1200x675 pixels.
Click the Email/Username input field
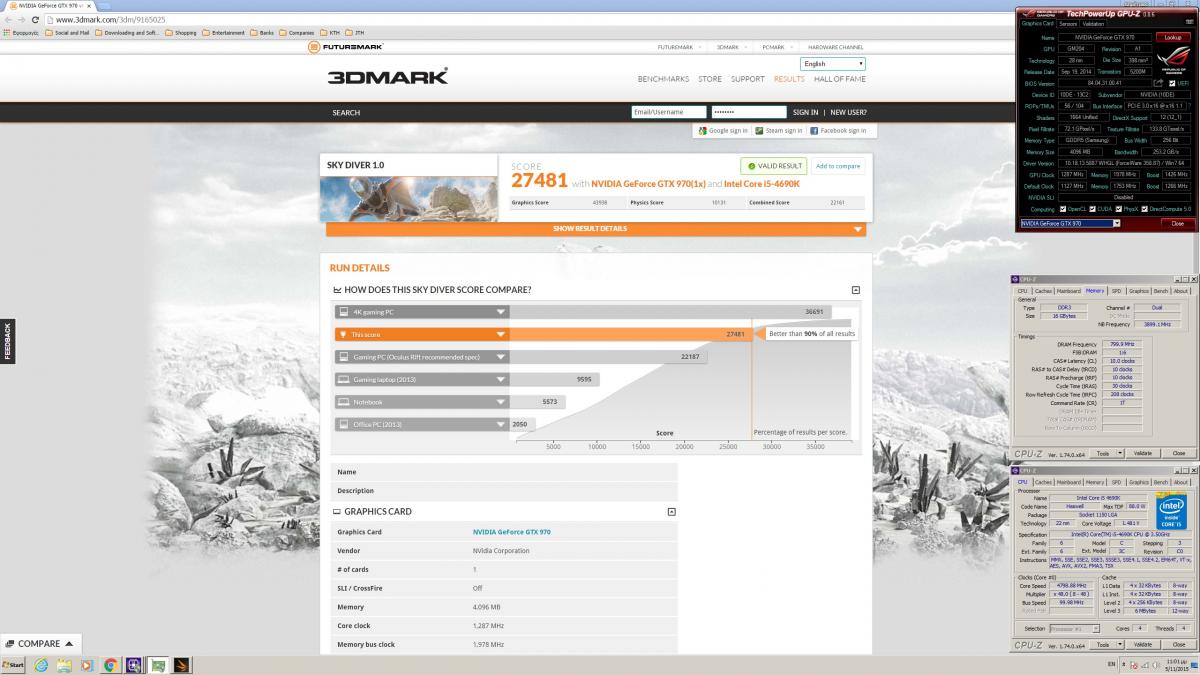click(x=669, y=112)
